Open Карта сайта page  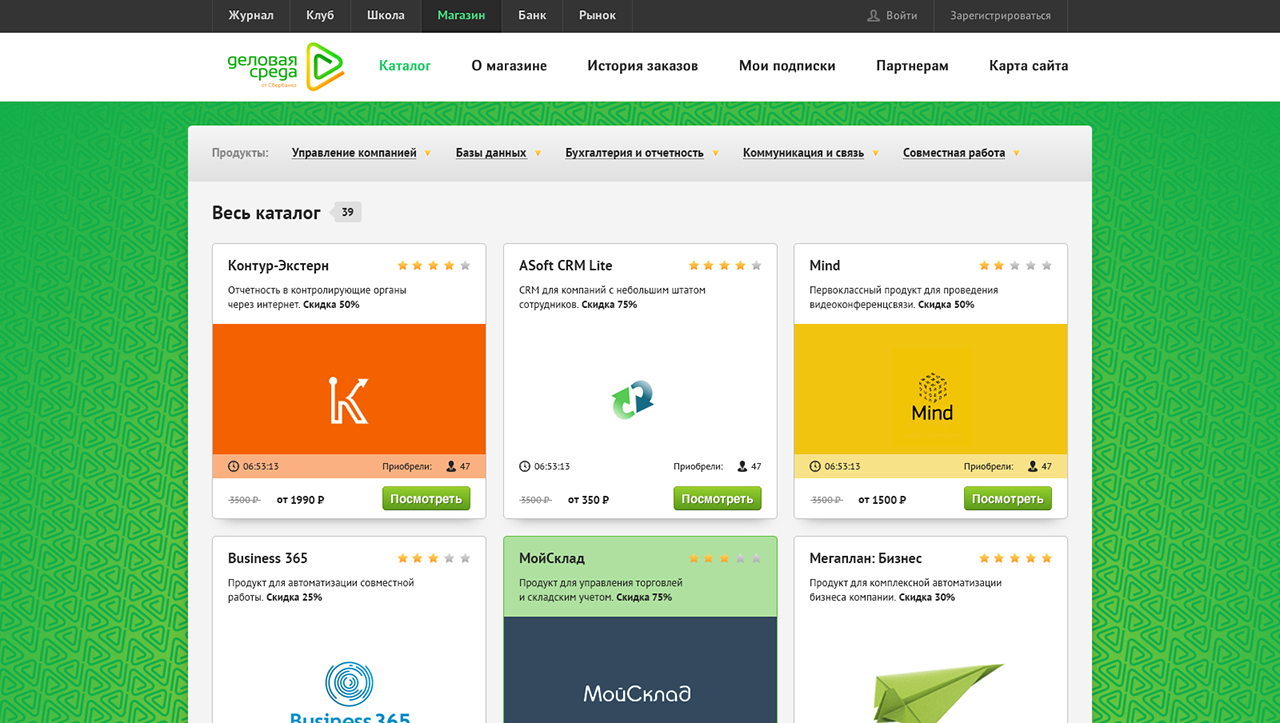(1029, 66)
